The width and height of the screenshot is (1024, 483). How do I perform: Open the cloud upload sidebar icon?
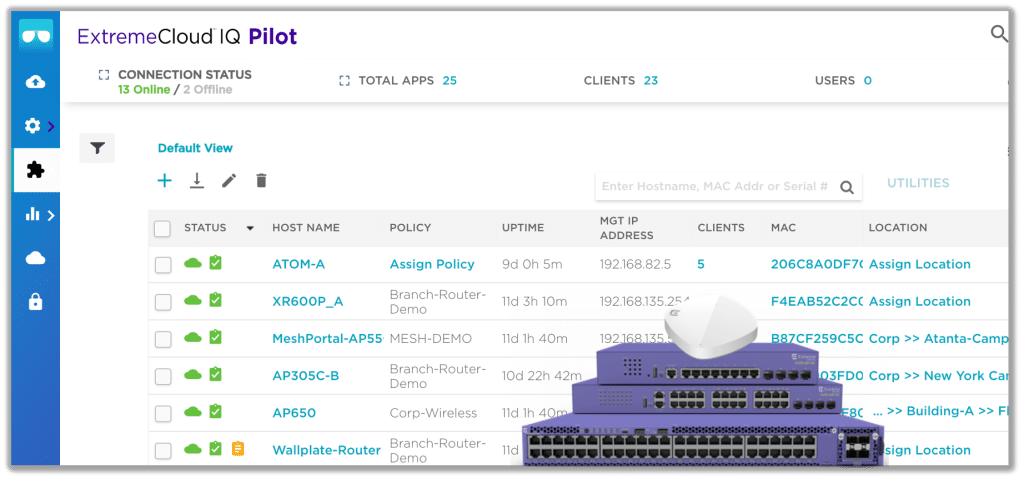pos(35,82)
